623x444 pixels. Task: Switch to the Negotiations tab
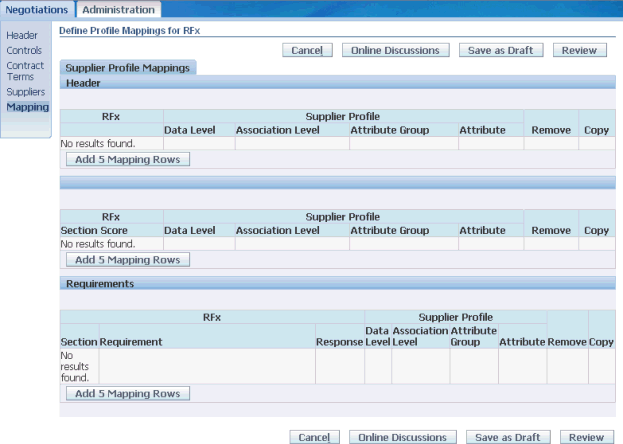tap(37, 10)
